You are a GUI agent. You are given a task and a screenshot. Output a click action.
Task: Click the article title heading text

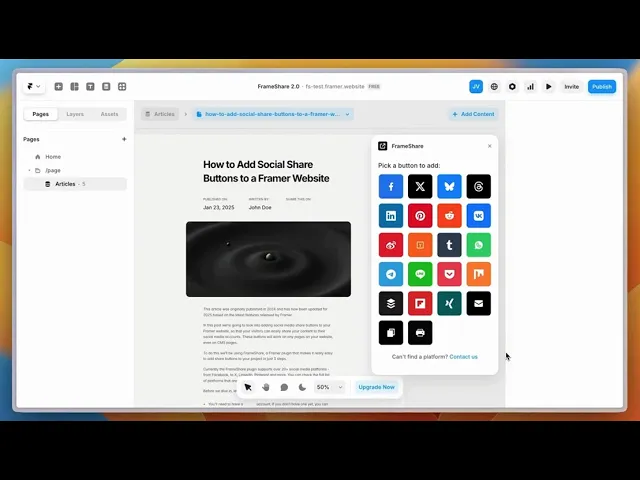pyautogui.click(x=266, y=171)
